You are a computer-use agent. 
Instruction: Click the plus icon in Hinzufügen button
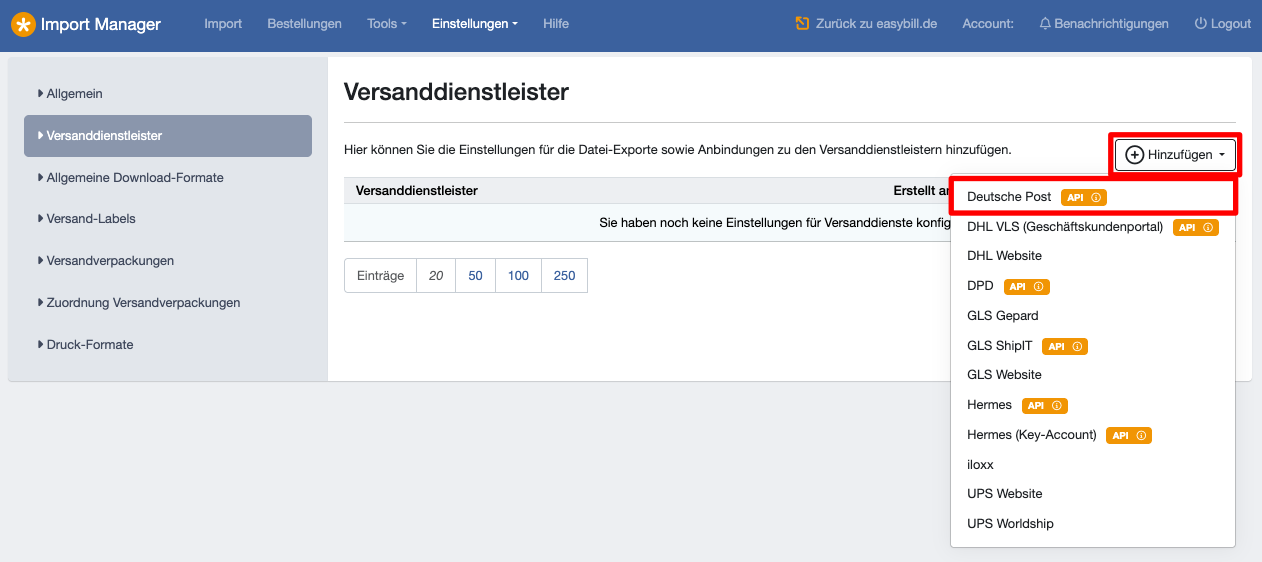(1134, 155)
